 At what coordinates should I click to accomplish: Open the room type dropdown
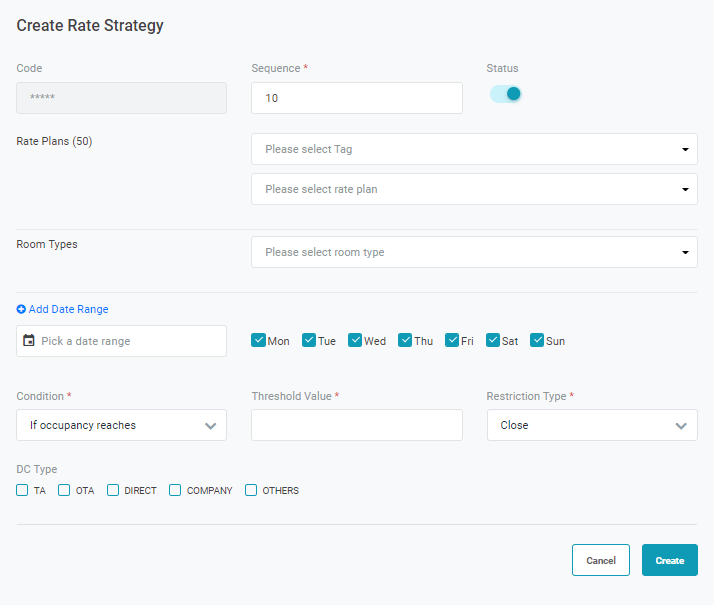(x=474, y=252)
